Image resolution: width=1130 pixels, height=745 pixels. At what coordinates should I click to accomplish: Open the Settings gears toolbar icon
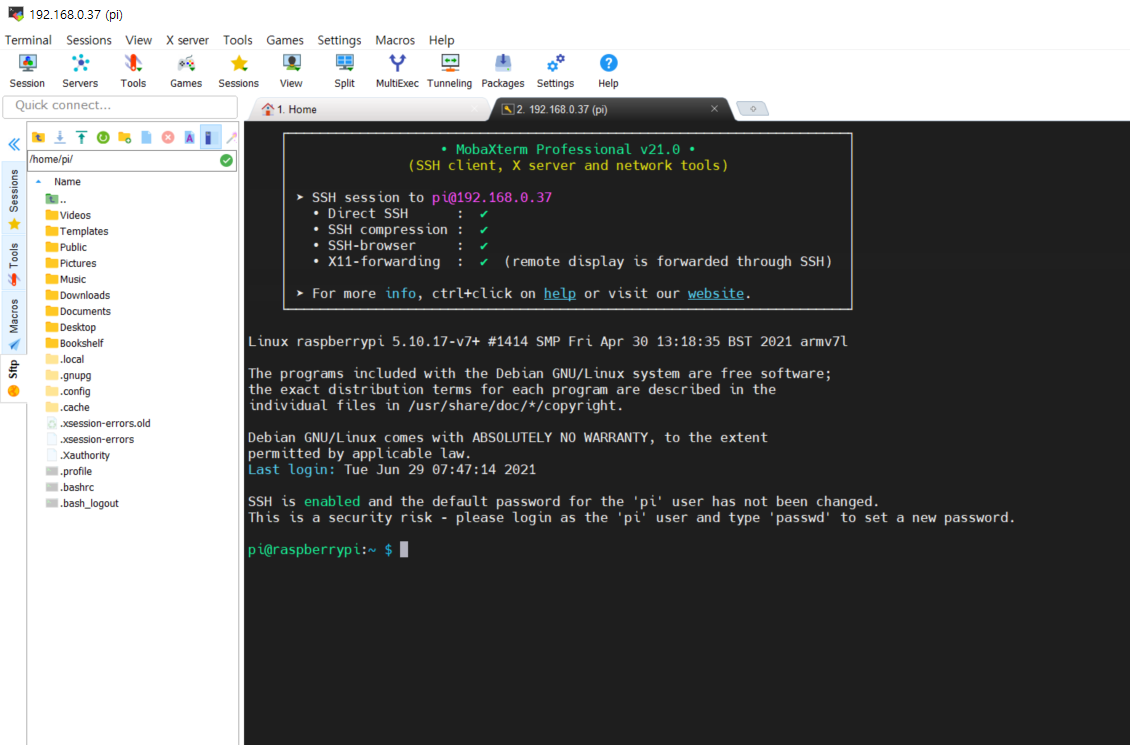click(x=555, y=71)
